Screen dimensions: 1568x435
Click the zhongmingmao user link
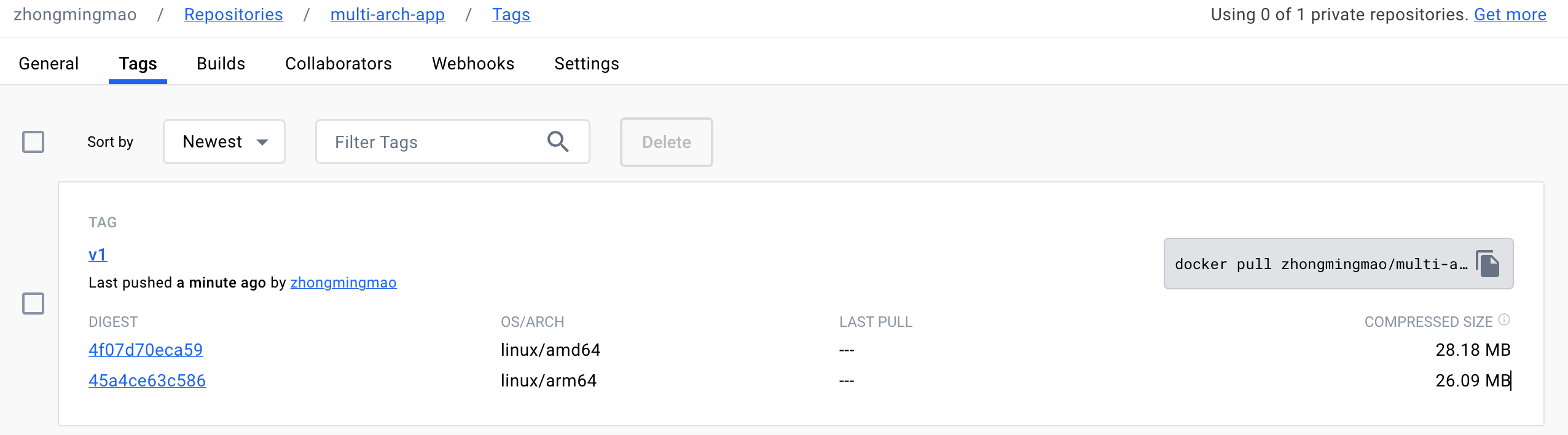coord(343,283)
